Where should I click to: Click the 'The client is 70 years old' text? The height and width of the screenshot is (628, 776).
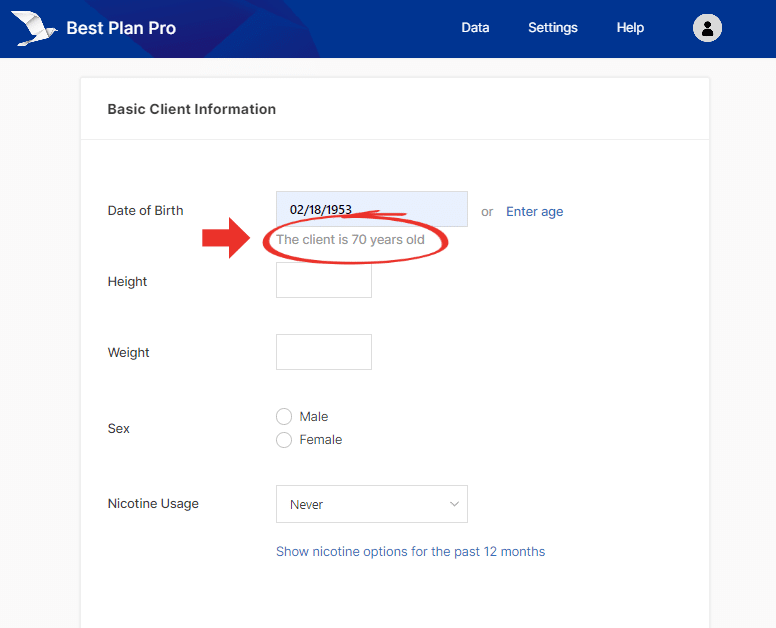click(x=350, y=240)
